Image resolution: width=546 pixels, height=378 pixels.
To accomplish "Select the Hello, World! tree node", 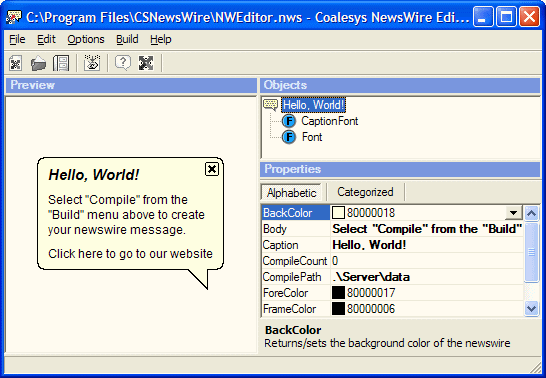I will [313, 105].
